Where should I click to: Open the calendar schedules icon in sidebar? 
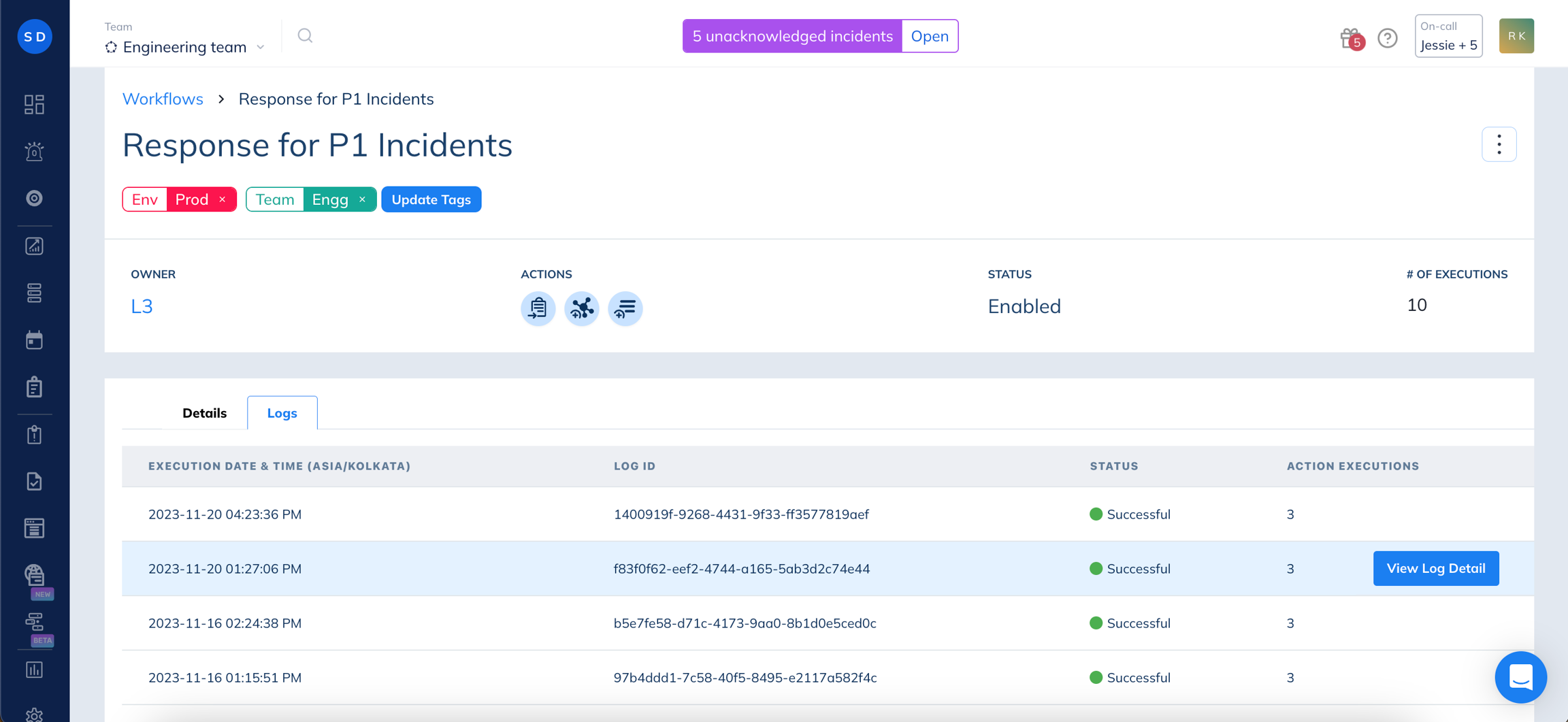(34, 340)
